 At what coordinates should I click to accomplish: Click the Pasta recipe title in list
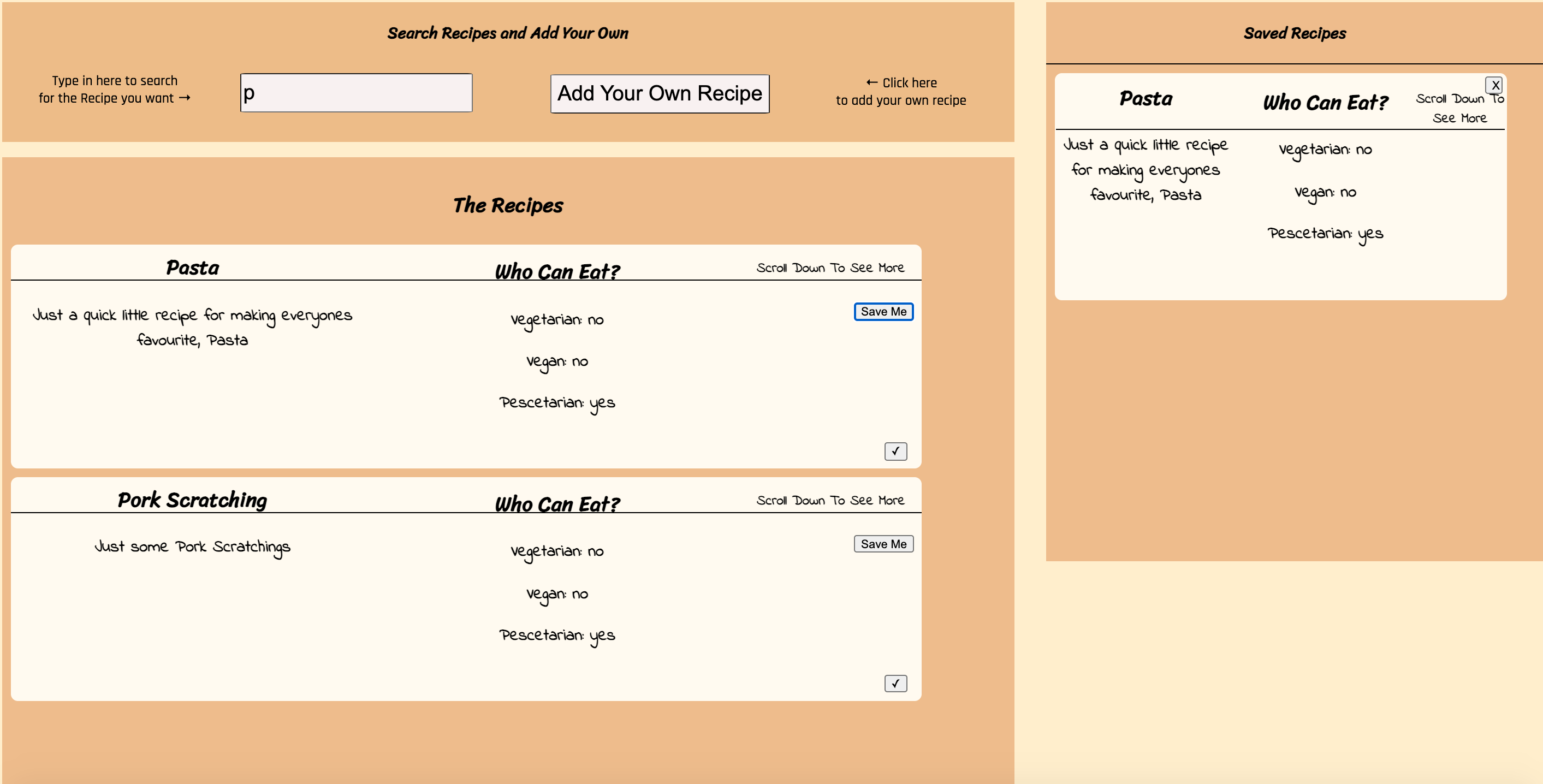[192, 268]
